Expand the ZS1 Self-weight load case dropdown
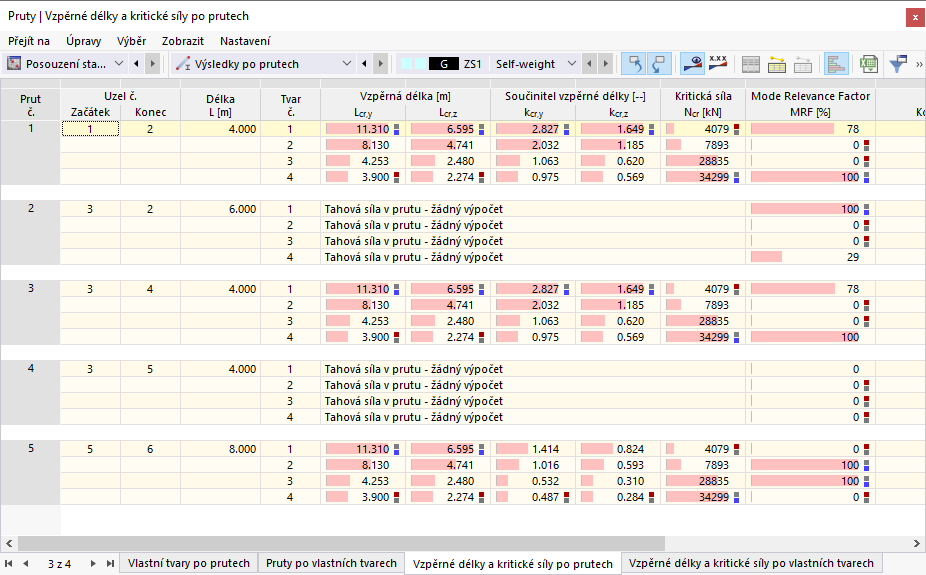Image resolution: width=926 pixels, height=575 pixels. click(x=571, y=64)
